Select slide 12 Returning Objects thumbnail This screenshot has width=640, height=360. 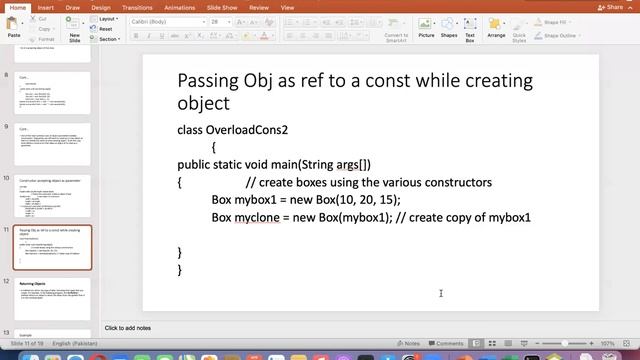pos(52,299)
